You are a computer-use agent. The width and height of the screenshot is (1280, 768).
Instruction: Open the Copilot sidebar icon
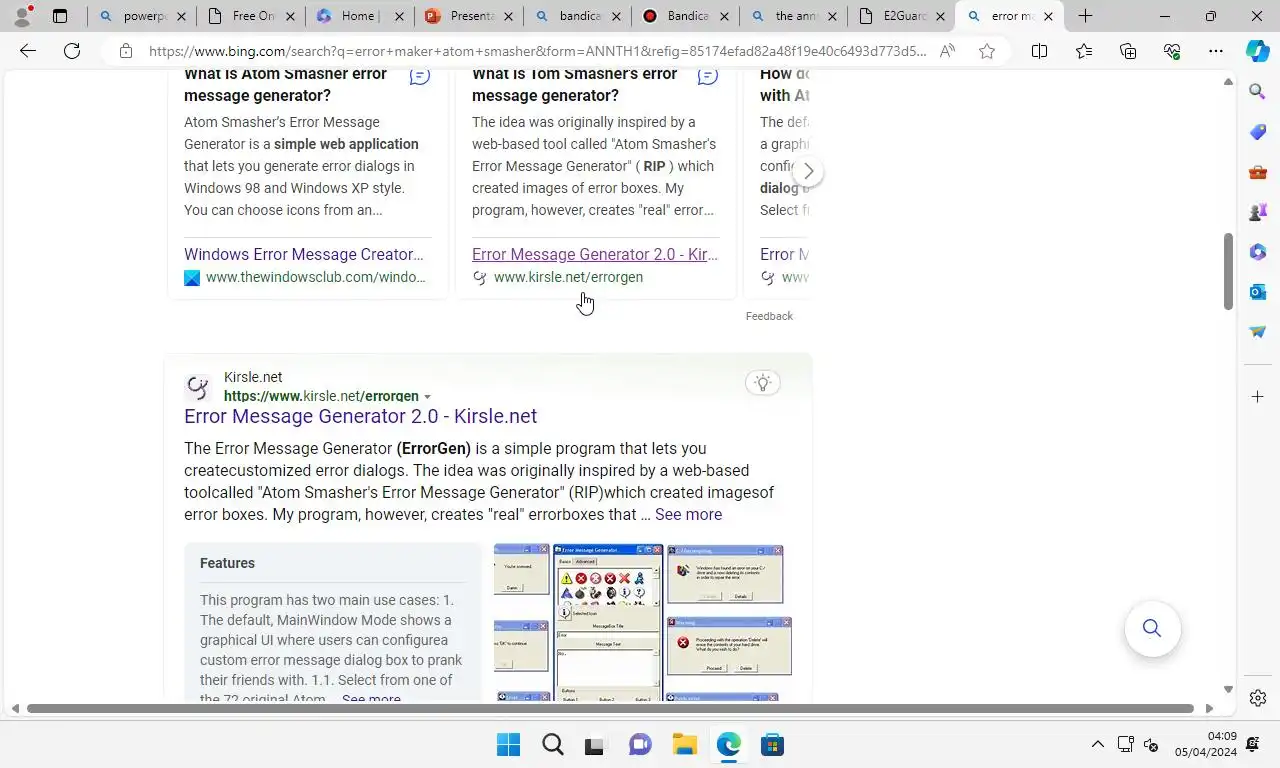[1258, 52]
